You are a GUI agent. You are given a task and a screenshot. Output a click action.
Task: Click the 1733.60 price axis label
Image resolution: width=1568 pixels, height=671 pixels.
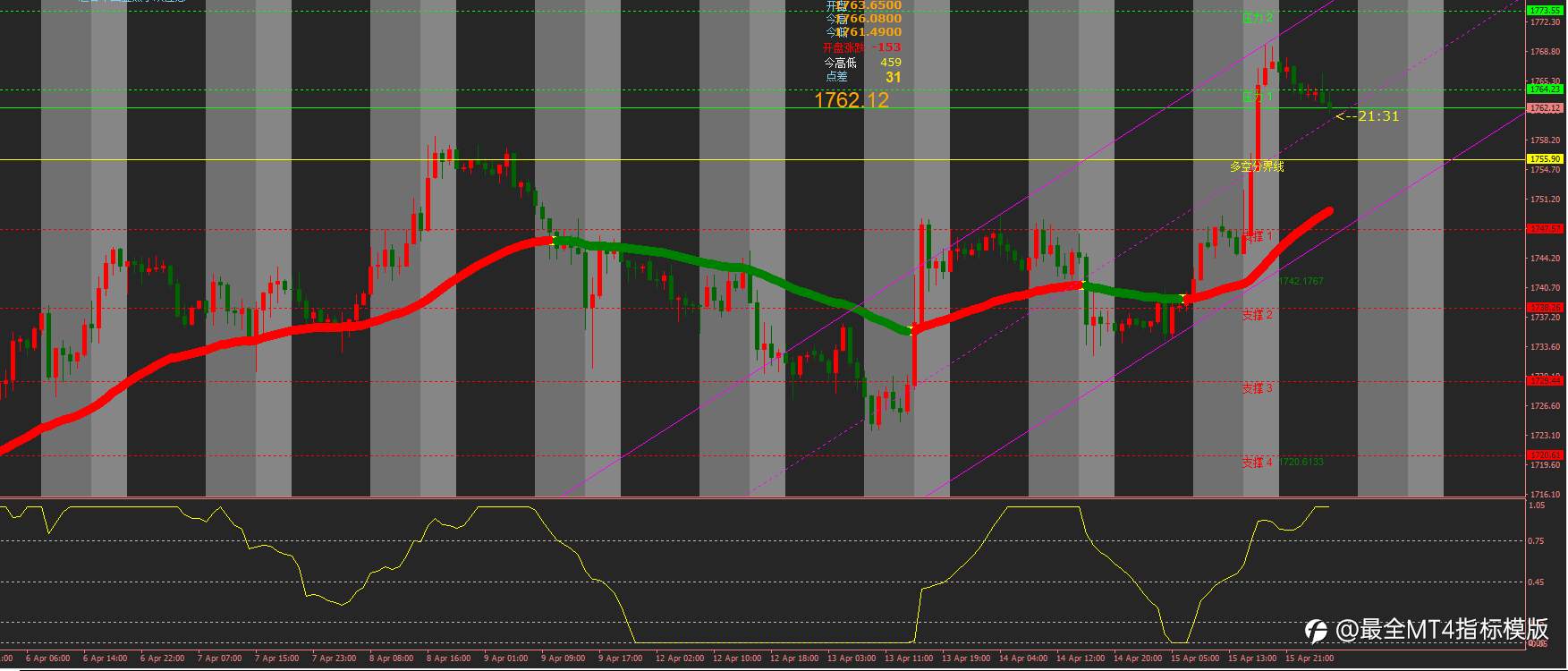point(1547,347)
